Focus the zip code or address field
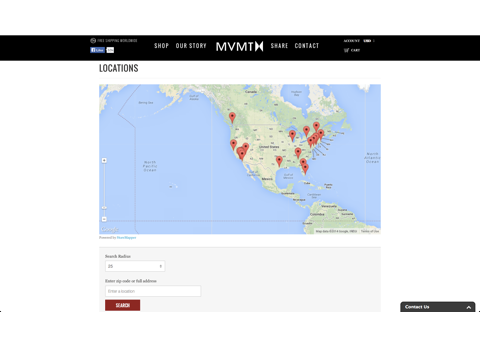The image size is (480, 360). tap(153, 291)
